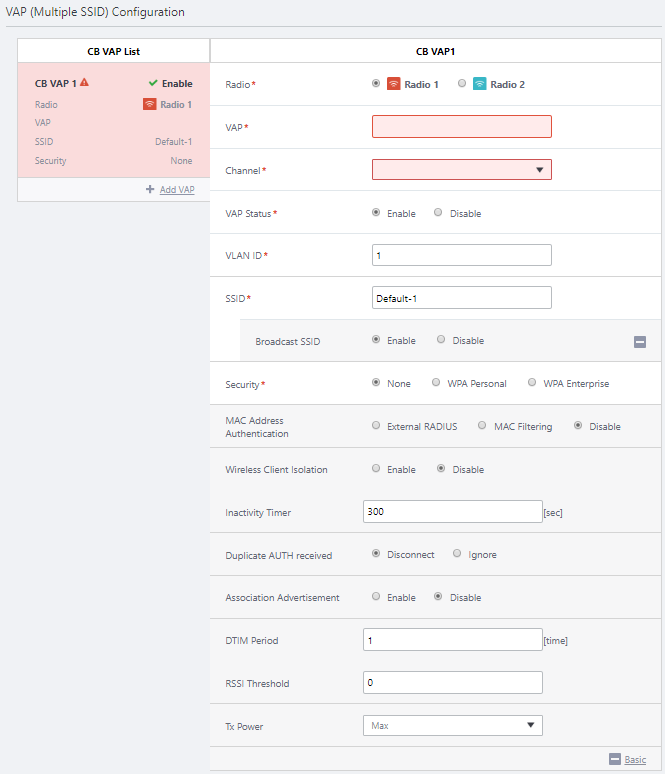
Task: Click the Add VAP link
Action: coord(177,189)
